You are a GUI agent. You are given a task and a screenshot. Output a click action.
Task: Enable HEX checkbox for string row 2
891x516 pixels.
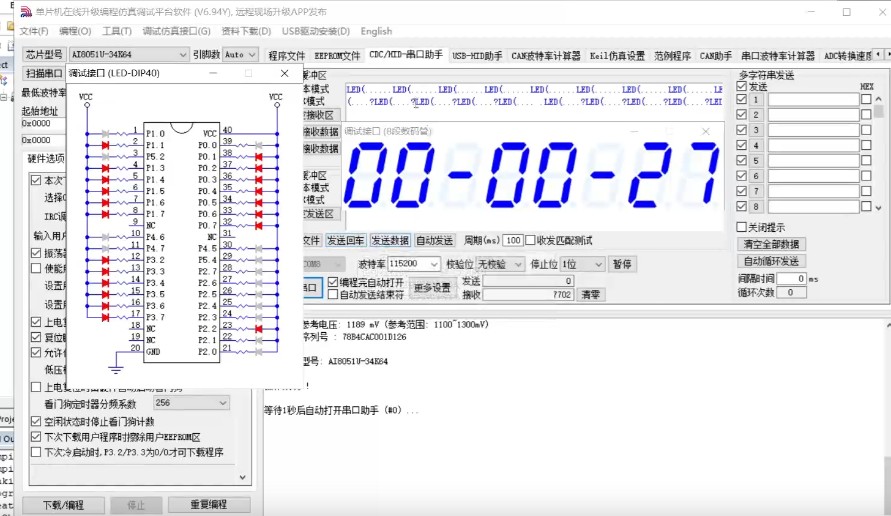pos(866,115)
